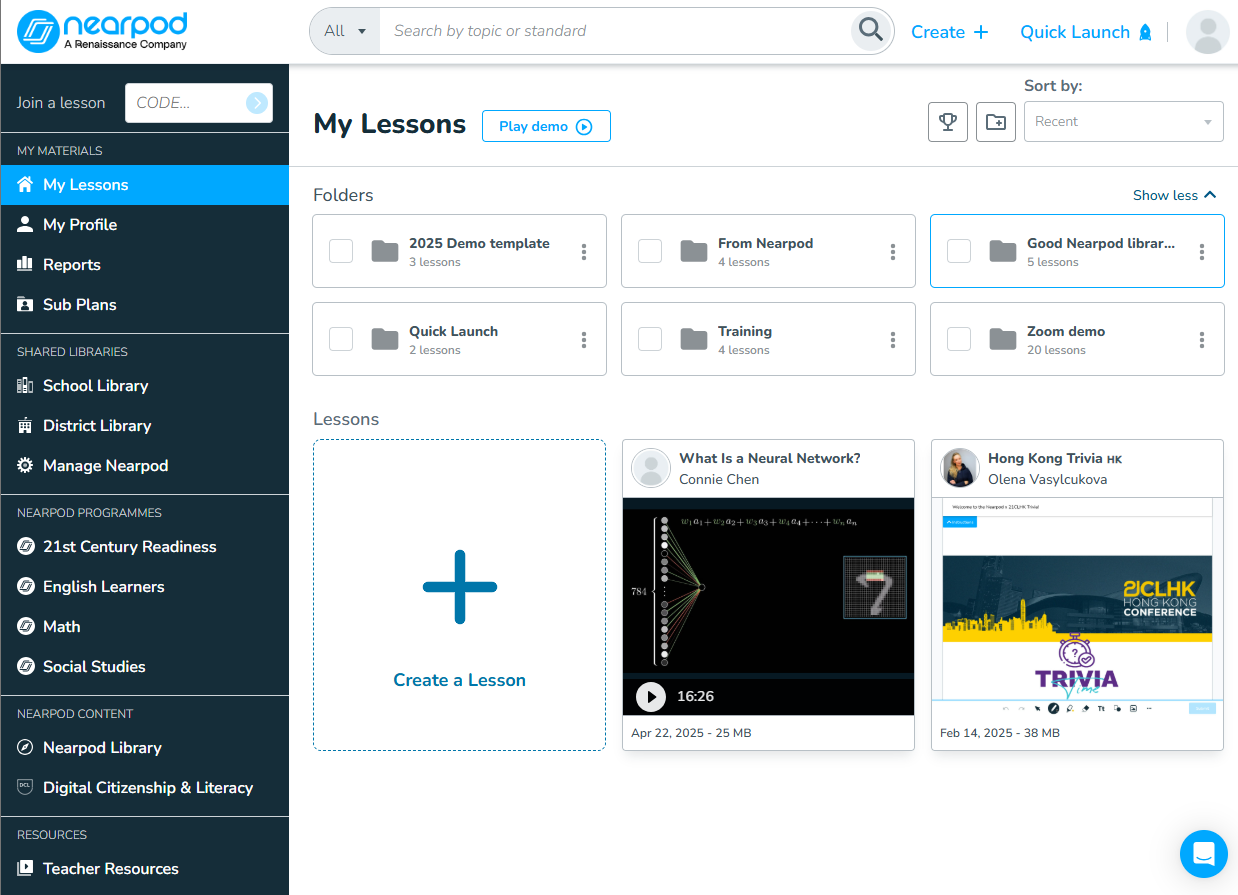Go to Reports in the sidebar
1238x895 pixels.
(x=71, y=265)
